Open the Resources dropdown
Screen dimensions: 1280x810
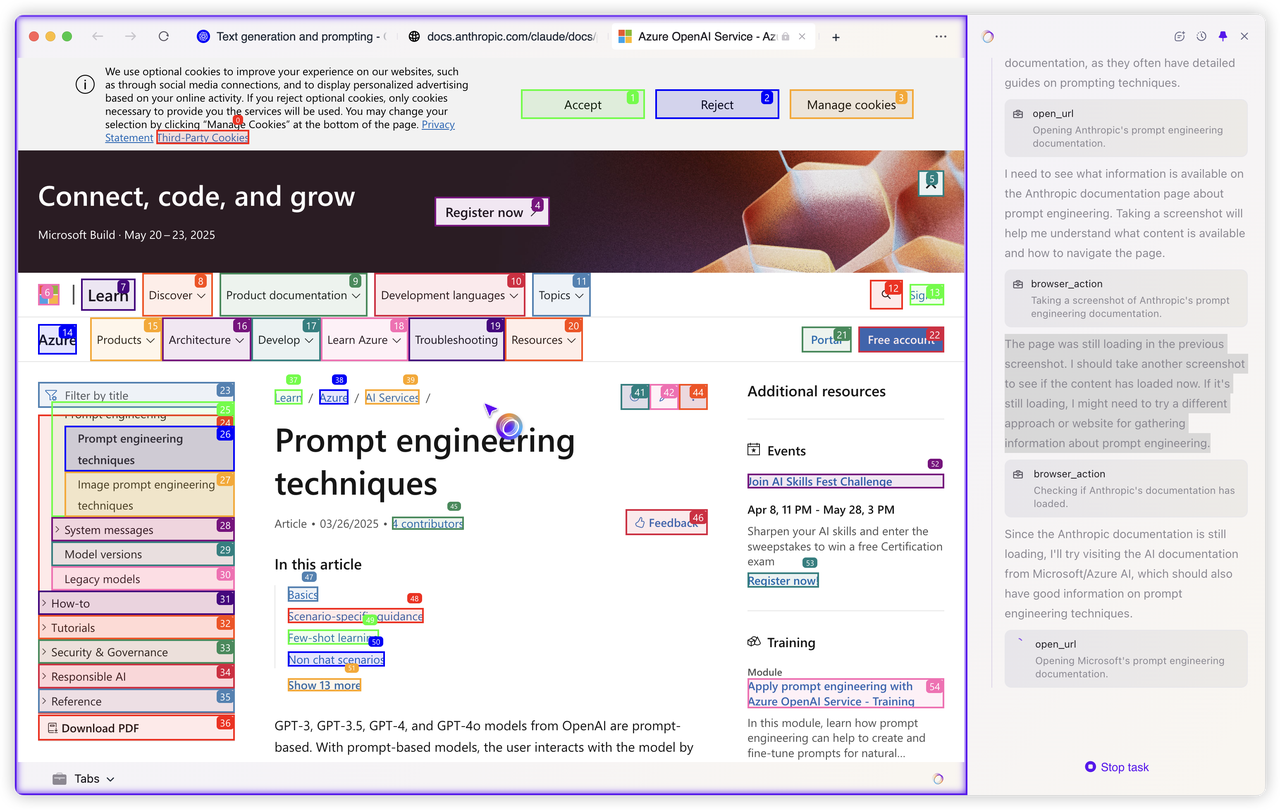tap(544, 340)
